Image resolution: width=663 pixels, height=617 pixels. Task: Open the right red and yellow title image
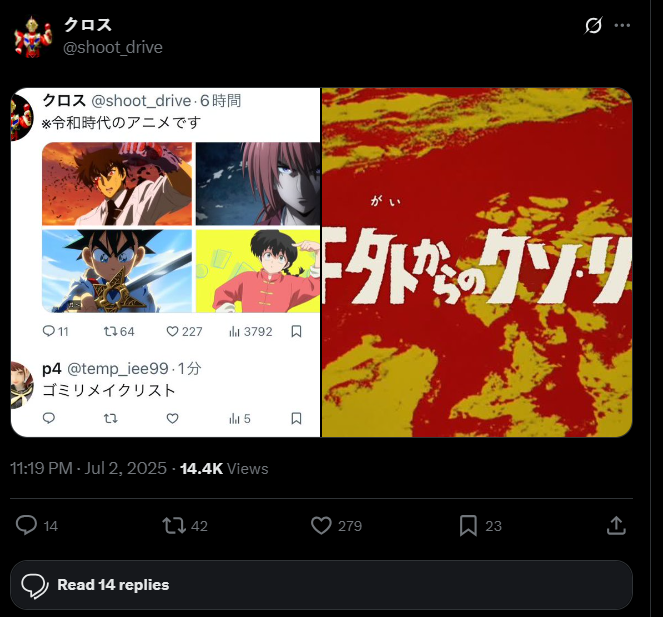tap(477, 262)
